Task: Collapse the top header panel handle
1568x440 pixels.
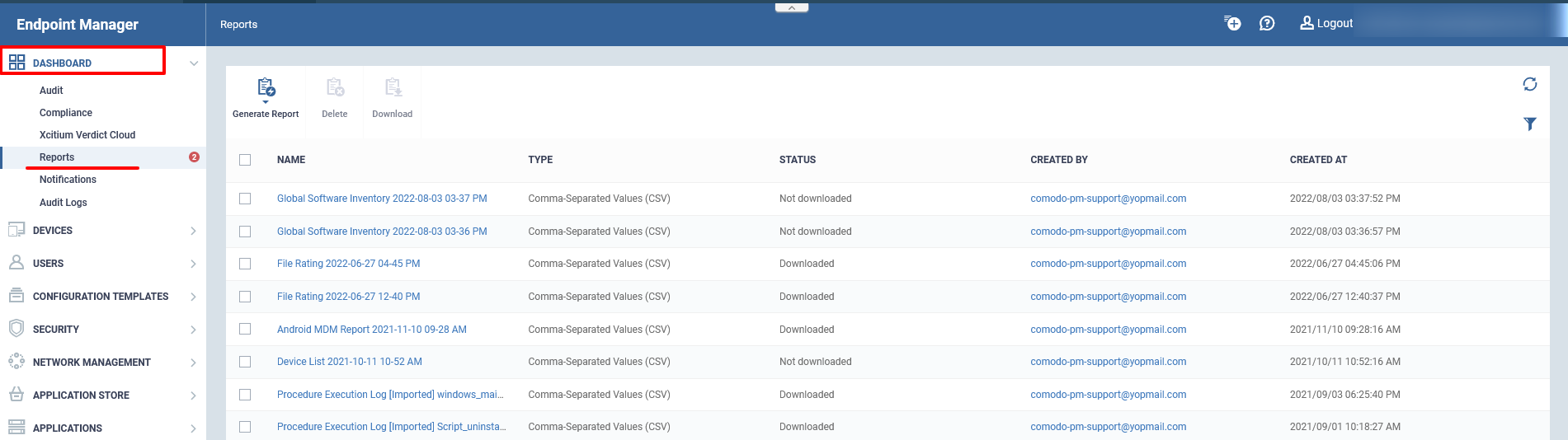Action: click(x=792, y=7)
